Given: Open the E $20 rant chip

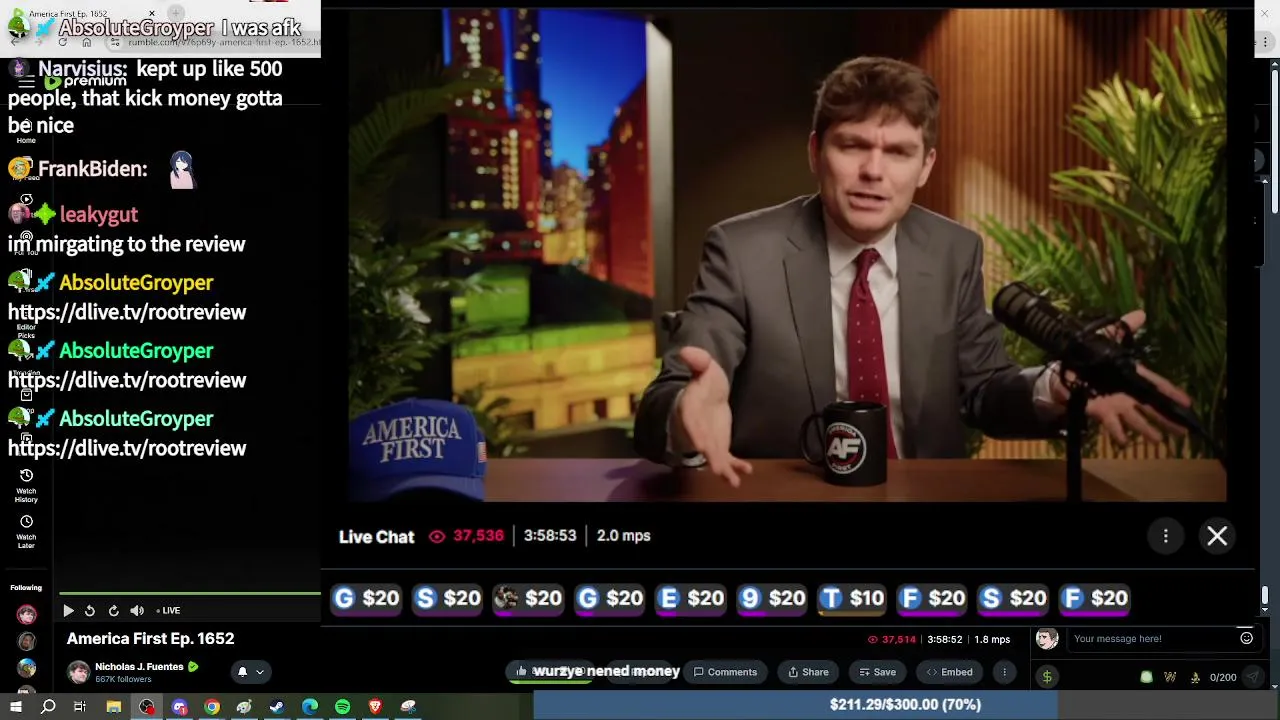Looking at the screenshot, I should pyautogui.click(x=691, y=598).
